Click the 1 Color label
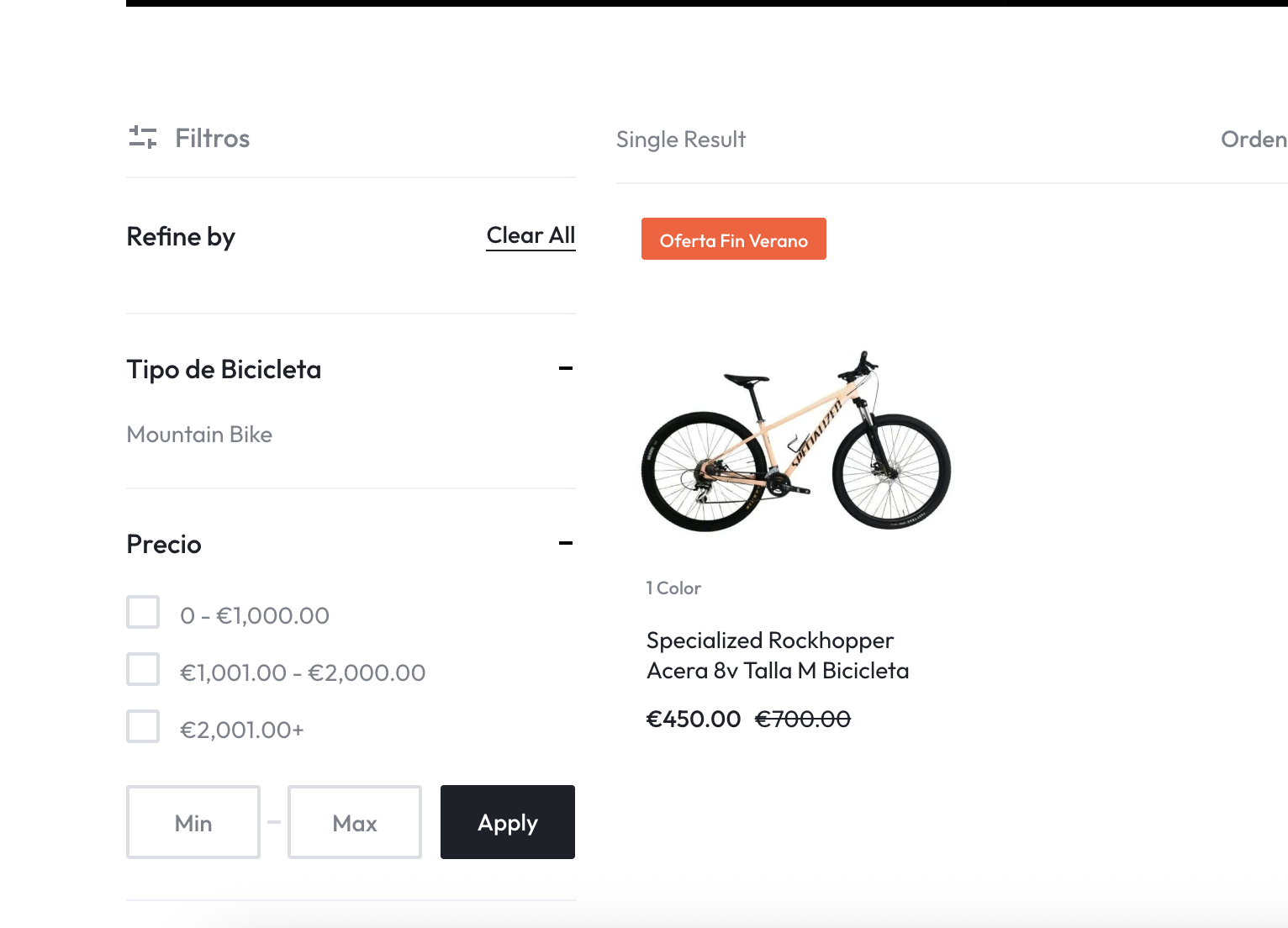The image size is (1288, 928). [x=673, y=588]
